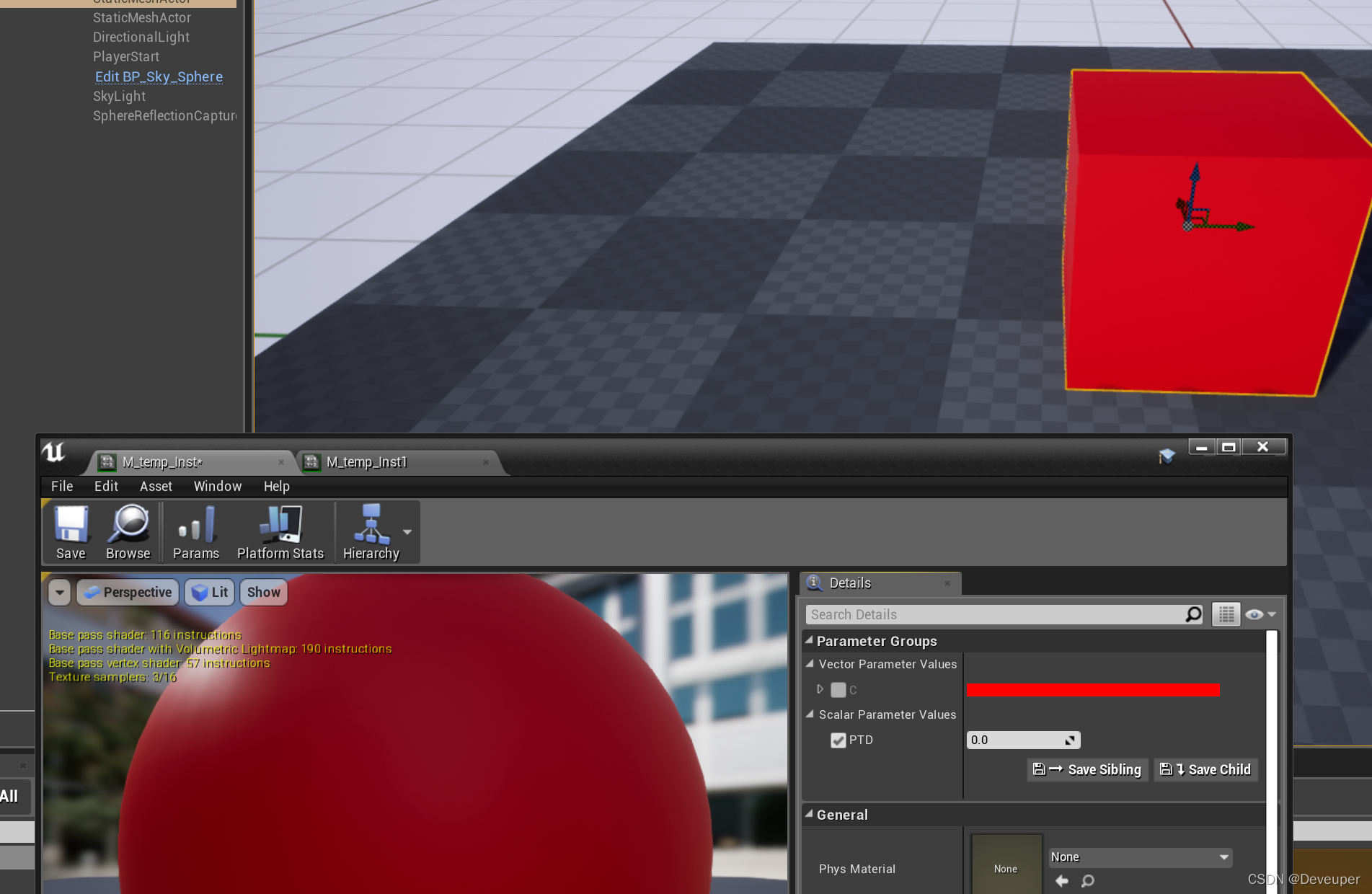Uncheck the PTD scalar parameter checkbox
The height and width of the screenshot is (894, 1372).
click(x=838, y=740)
